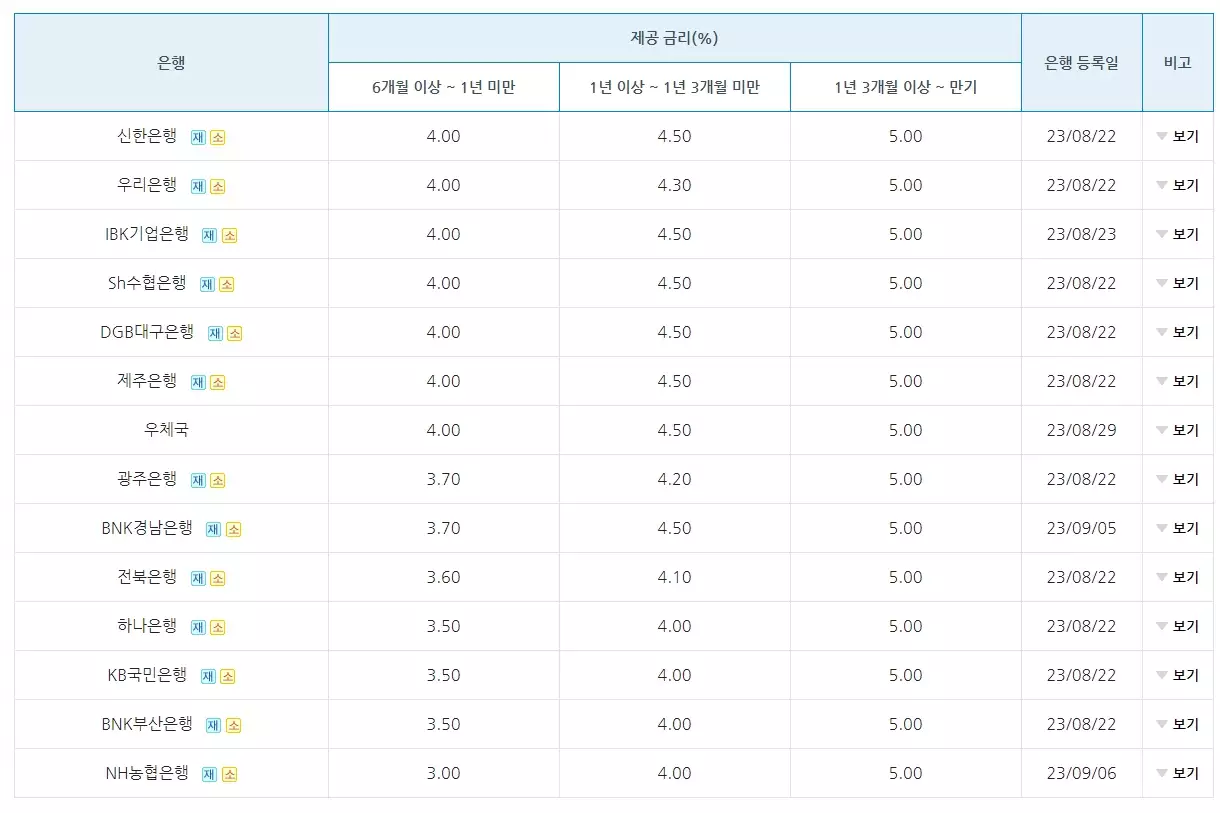Click BNK경남은행's 3.70 rate cell
Viewport: 1220px width, 813px height.
443,528
